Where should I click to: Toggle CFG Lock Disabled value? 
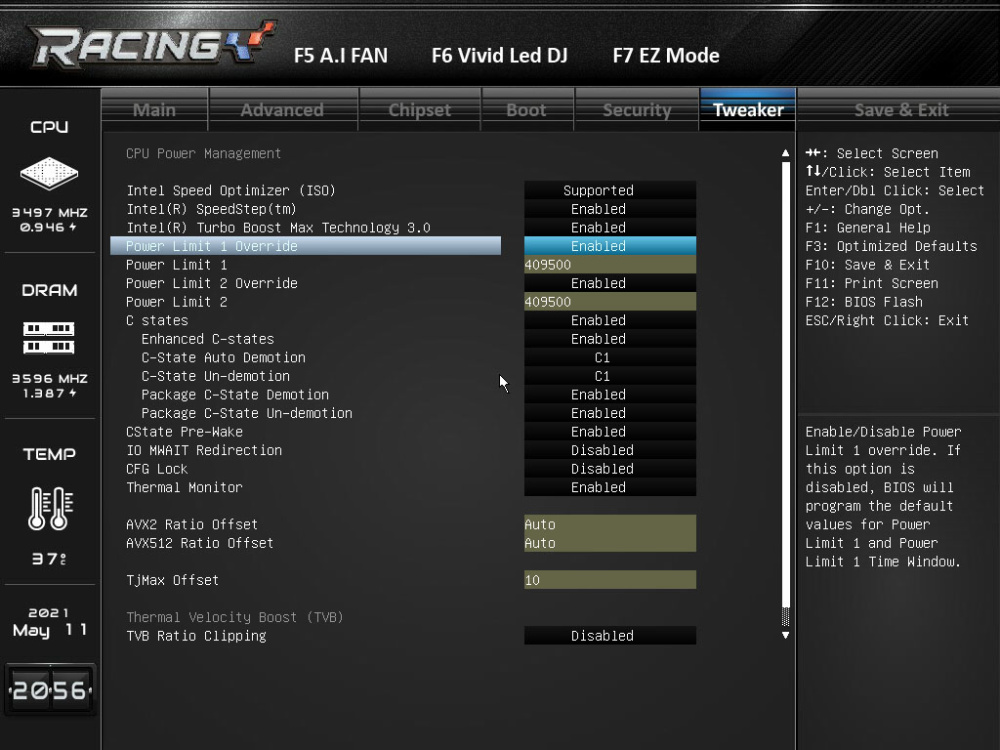(x=610, y=468)
